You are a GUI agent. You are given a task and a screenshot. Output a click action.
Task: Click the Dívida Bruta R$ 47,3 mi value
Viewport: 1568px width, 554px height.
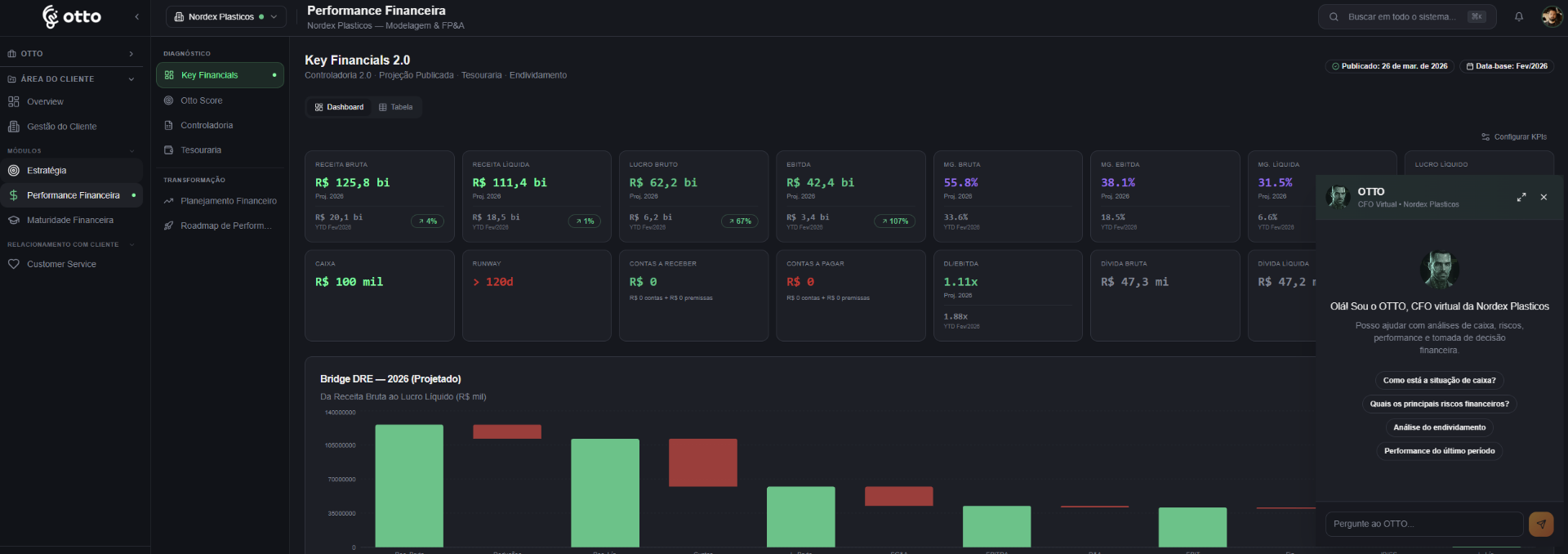[1134, 282]
